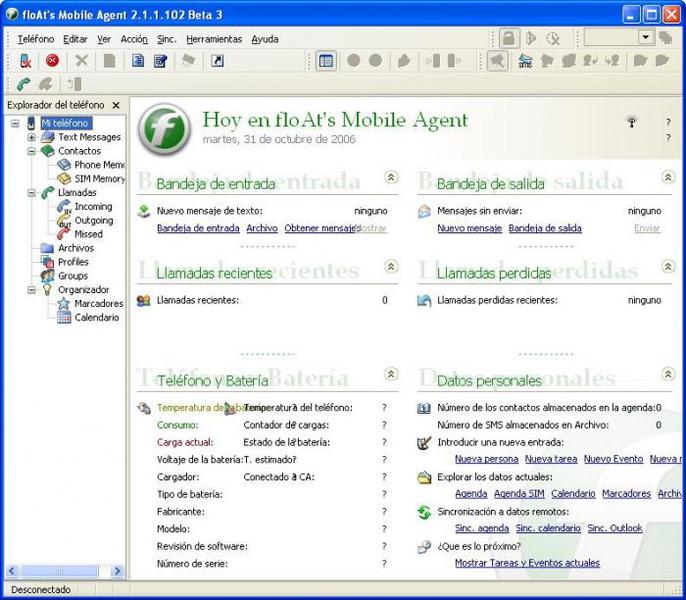Select Outgoing calls in the tree

pyautogui.click(x=94, y=221)
